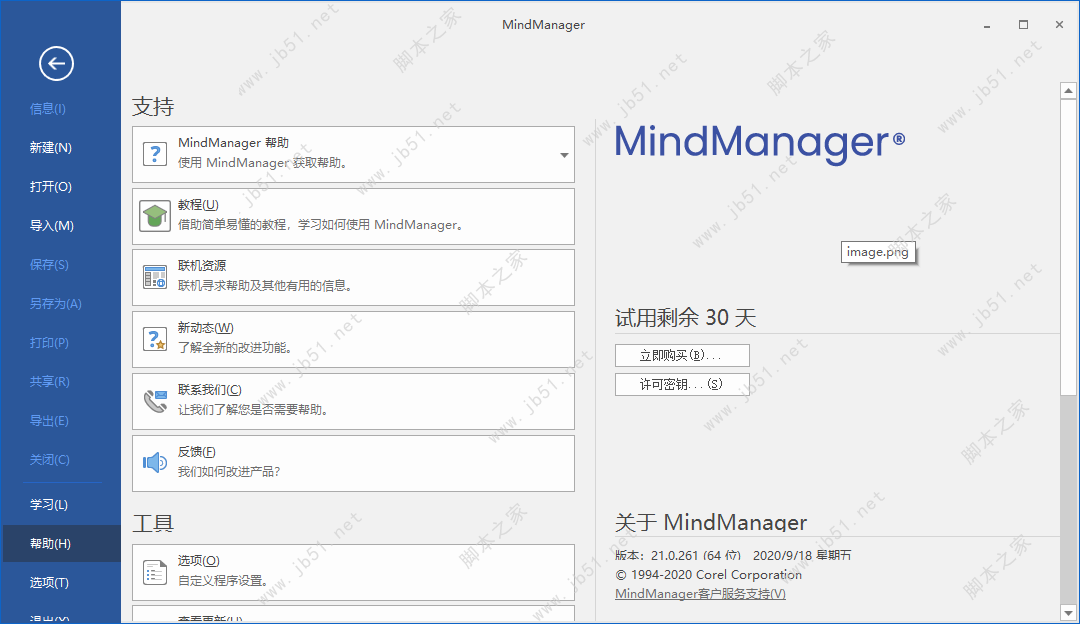The height and width of the screenshot is (624, 1080).
Task: Click the scrollbar down arrow
Action: pos(1068,612)
